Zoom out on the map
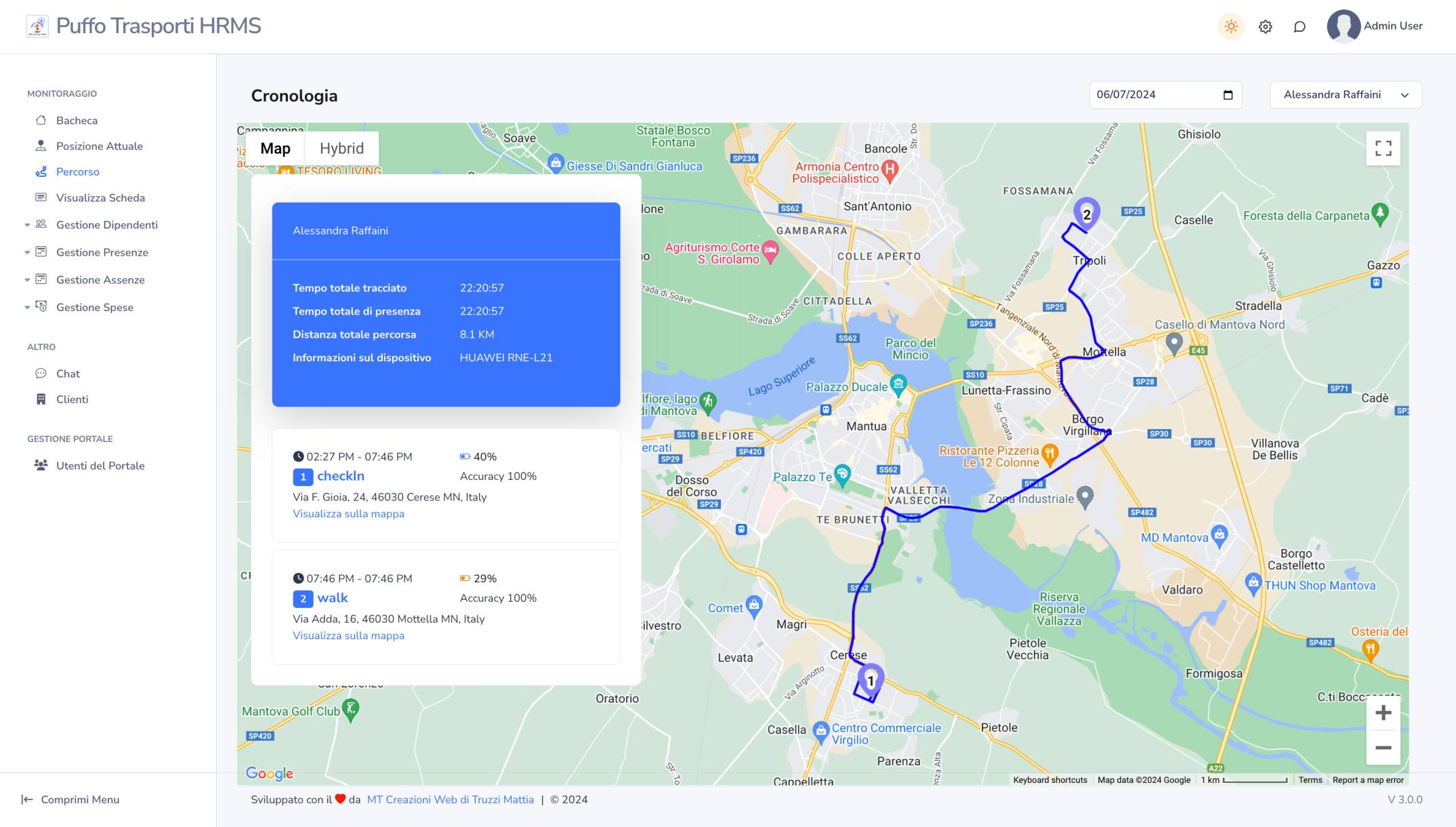Viewport: 1456px width, 827px height. [1383, 748]
